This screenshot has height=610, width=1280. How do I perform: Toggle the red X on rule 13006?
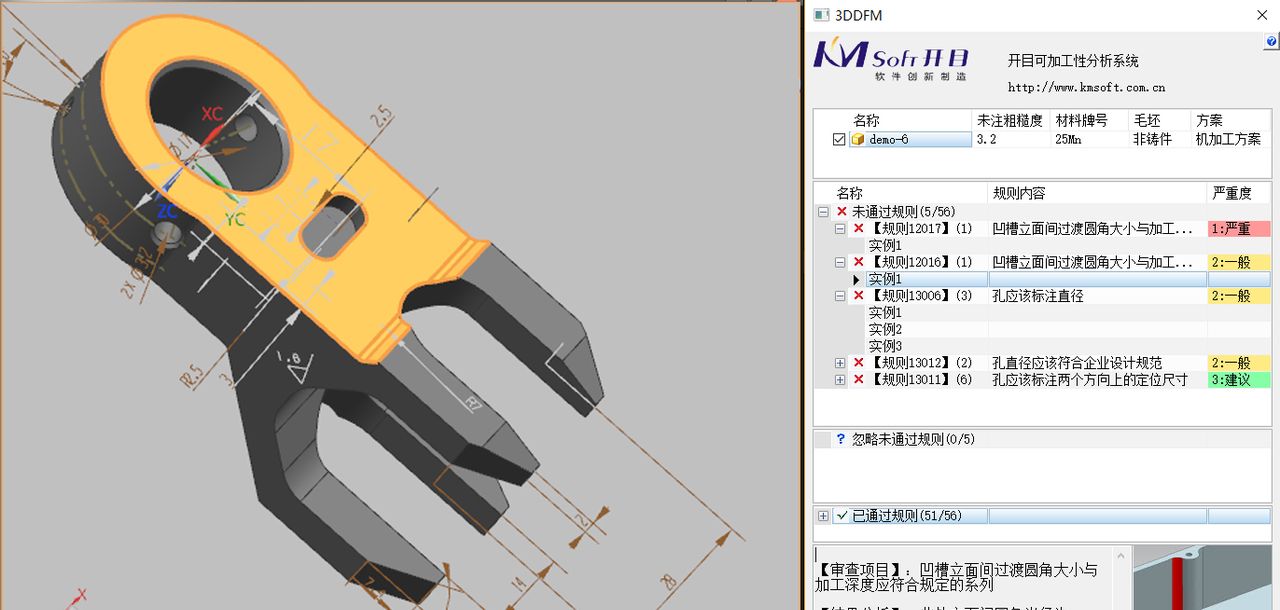coord(858,295)
